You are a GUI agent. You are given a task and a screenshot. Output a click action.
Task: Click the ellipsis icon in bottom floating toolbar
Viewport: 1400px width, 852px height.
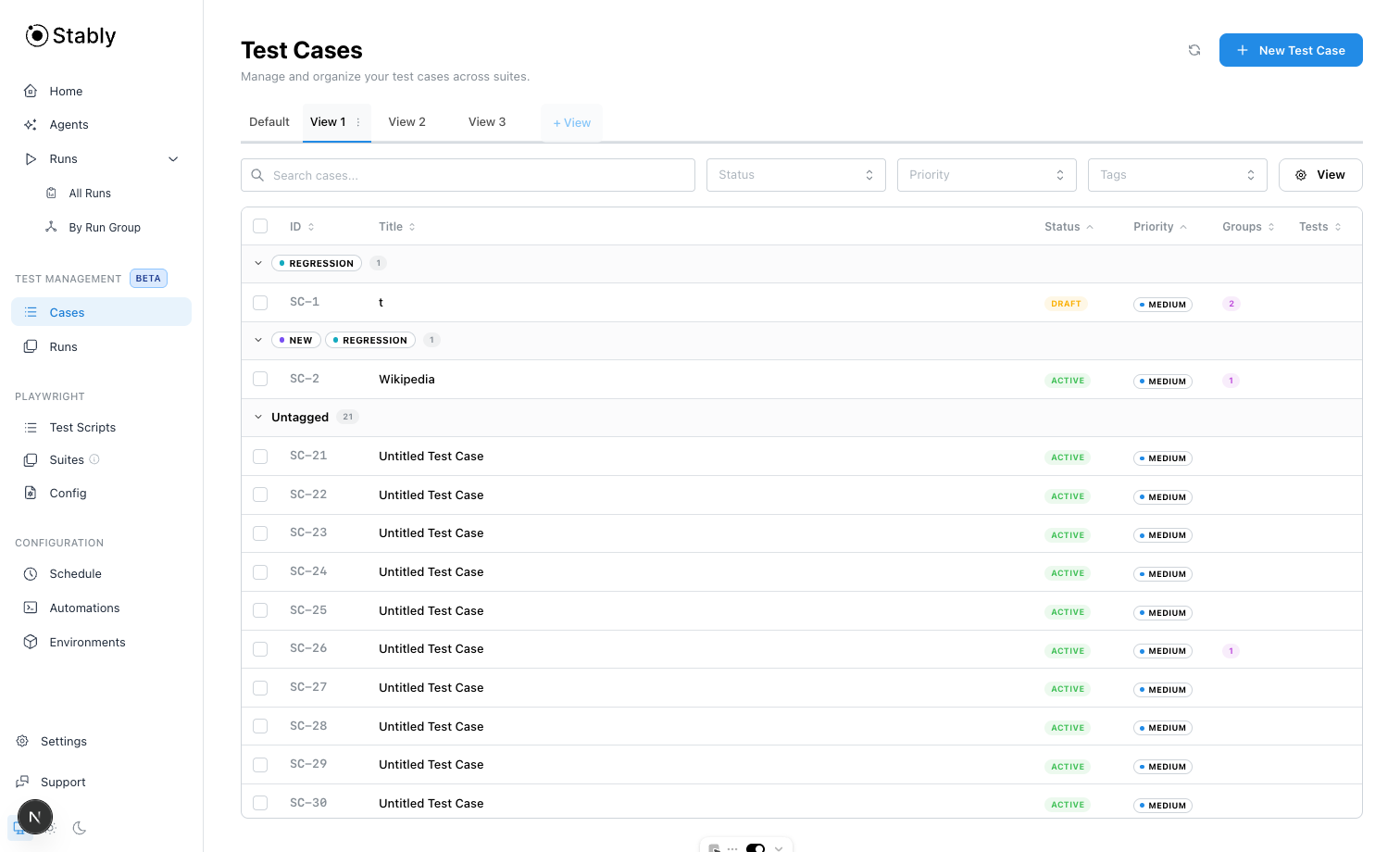point(732,849)
